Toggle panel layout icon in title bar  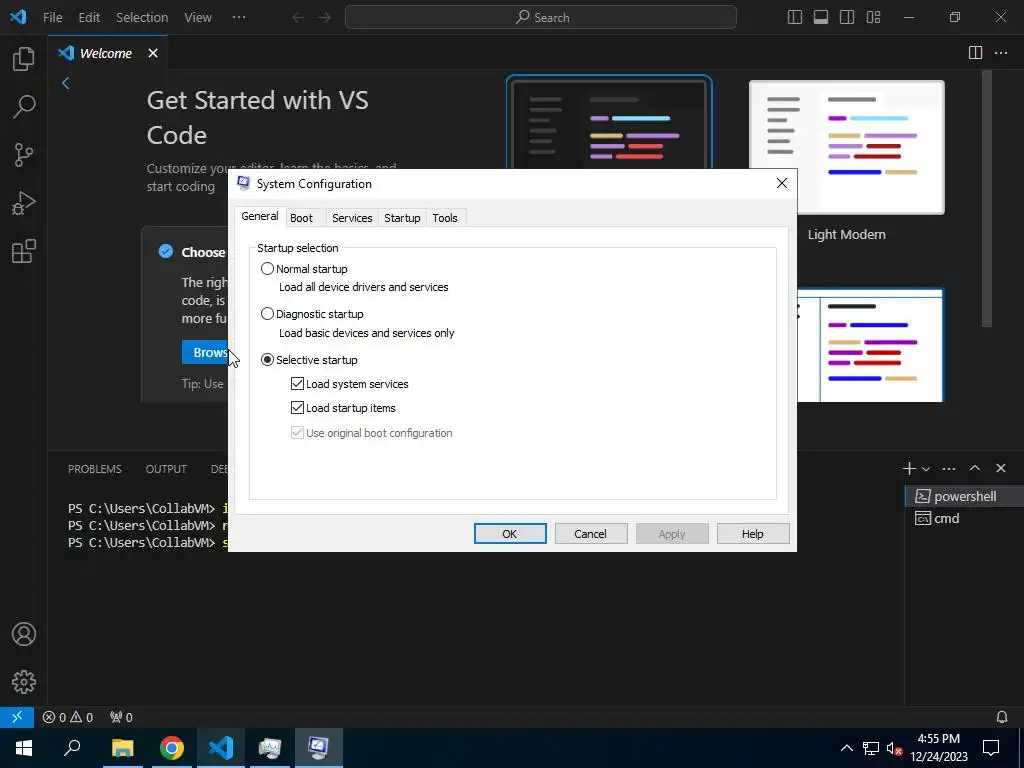821,18
